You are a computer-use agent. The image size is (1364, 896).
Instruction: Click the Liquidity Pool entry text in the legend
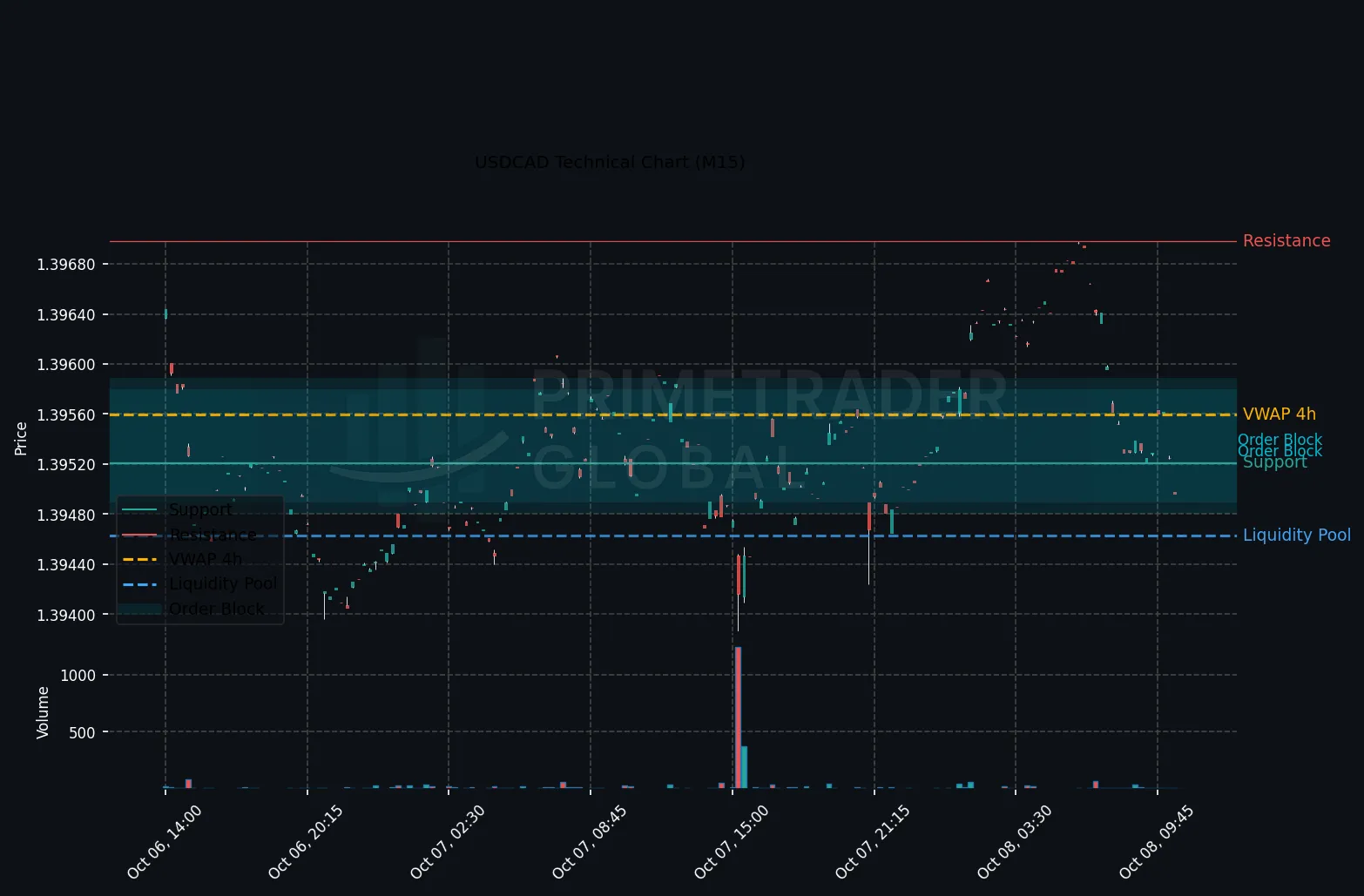point(223,583)
